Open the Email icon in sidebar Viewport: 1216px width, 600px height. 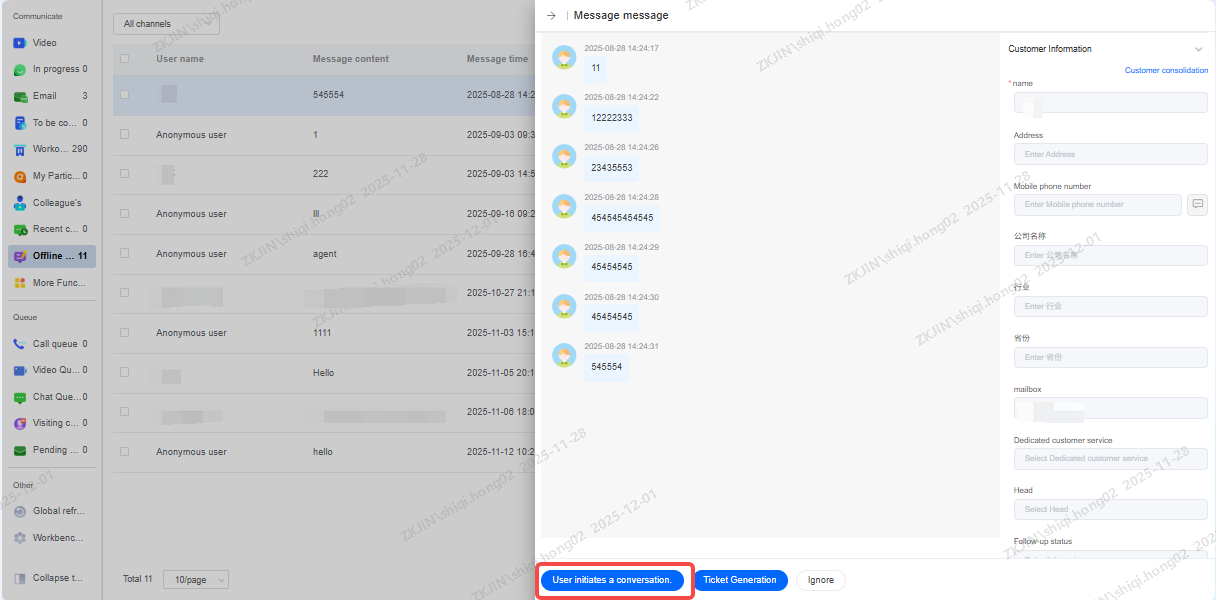19,97
